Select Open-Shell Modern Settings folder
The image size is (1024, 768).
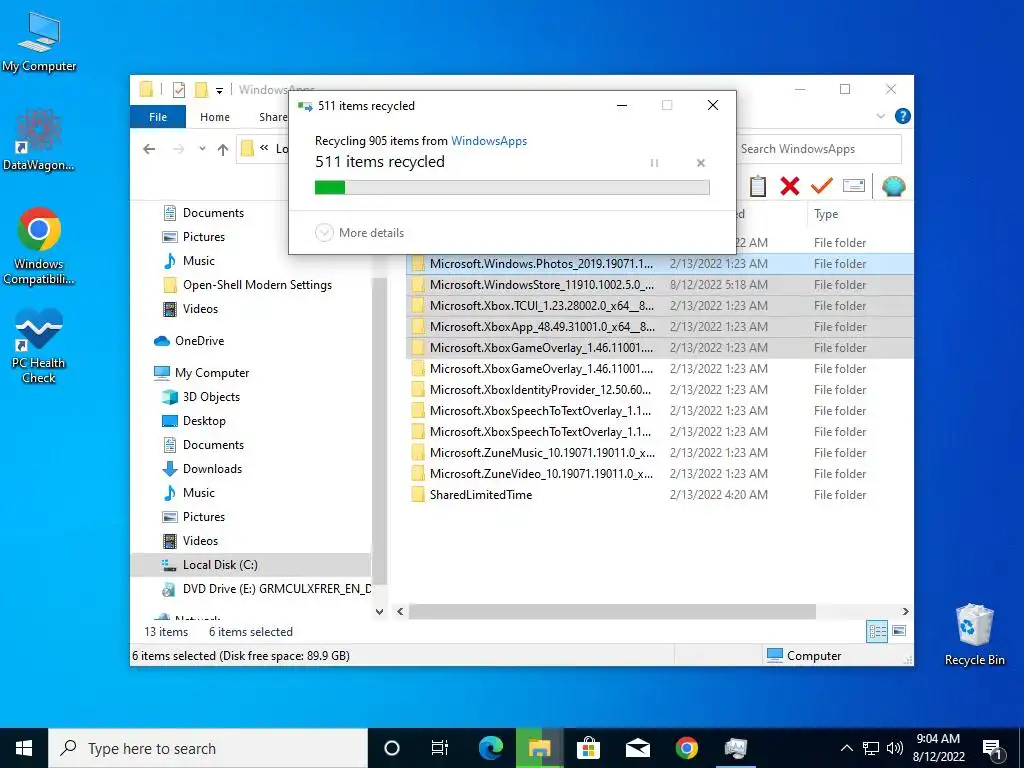(257, 285)
